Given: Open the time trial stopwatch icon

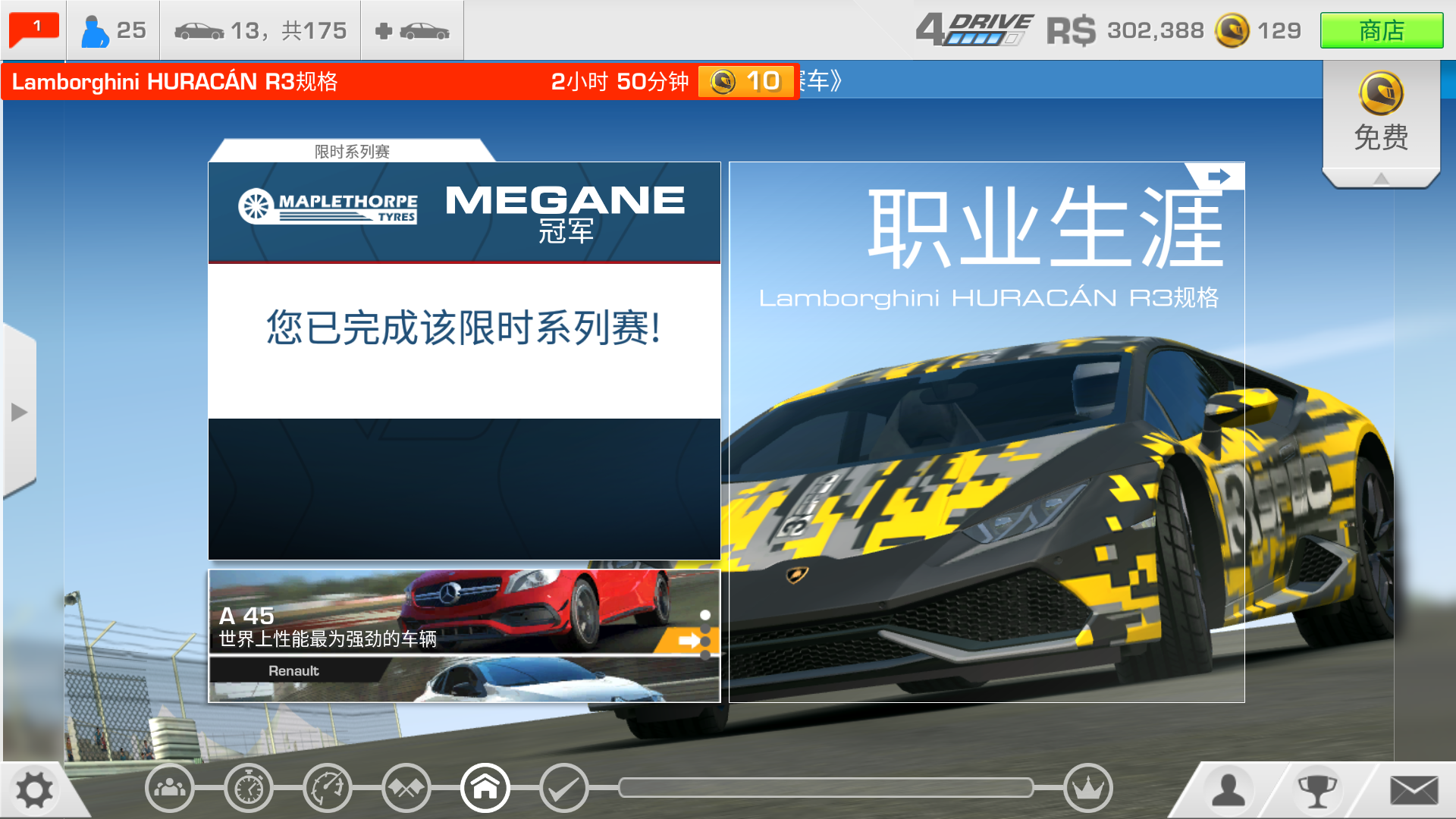Looking at the screenshot, I should [249, 789].
